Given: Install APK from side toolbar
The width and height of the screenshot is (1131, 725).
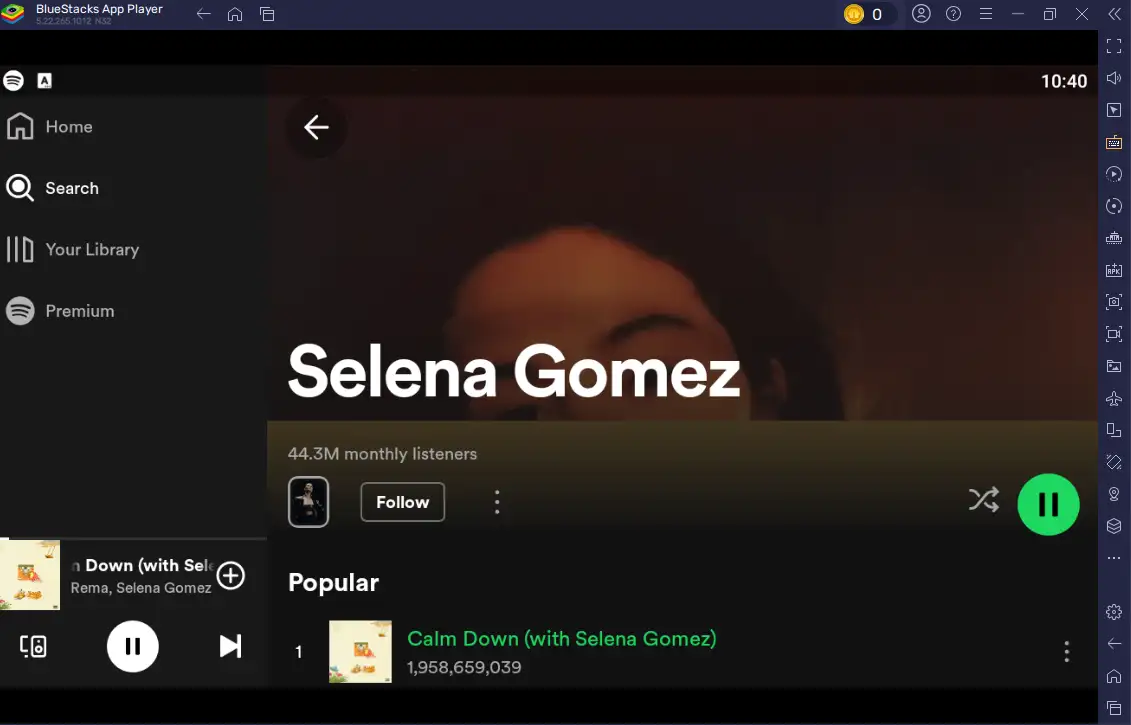Looking at the screenshot, I should [x=1114, y=270].
